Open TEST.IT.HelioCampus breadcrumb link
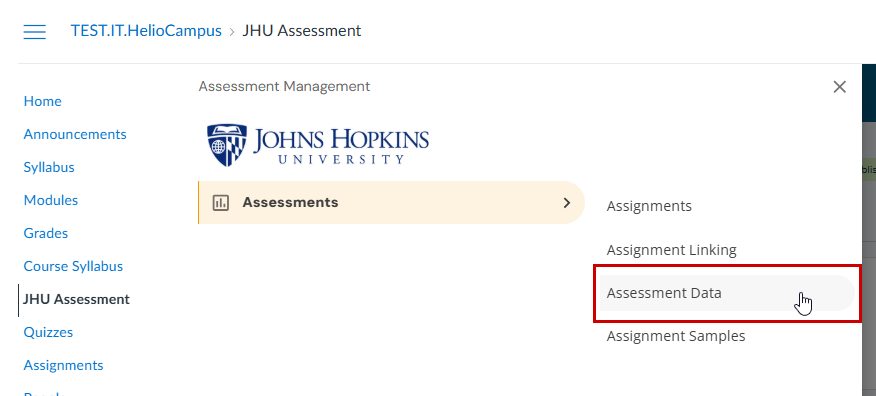 point(146,31)
